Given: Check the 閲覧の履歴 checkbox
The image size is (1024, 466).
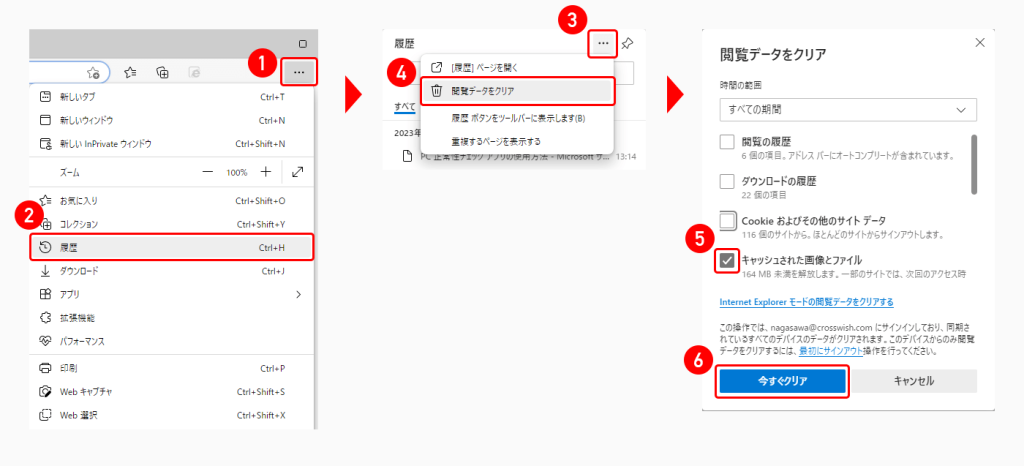Looking at the screenshot, I should pyautogui.click(x=728, y=142).
